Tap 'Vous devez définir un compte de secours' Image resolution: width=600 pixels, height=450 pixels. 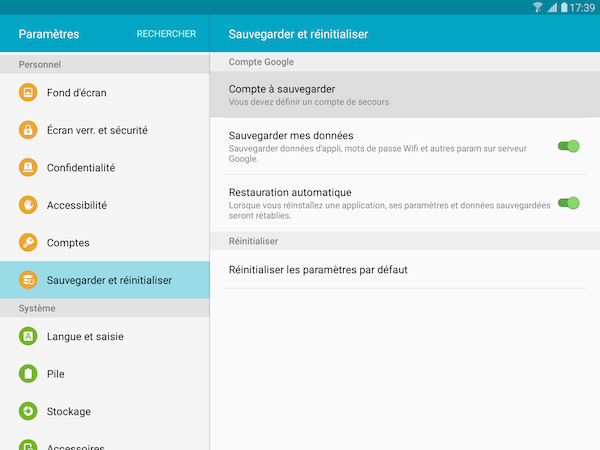(x=309, y=102)
